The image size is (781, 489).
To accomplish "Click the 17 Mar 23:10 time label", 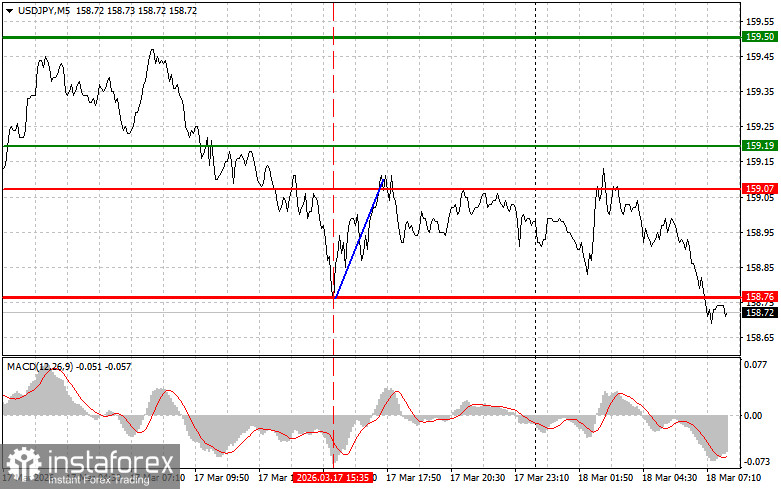I will pos(541,478).
